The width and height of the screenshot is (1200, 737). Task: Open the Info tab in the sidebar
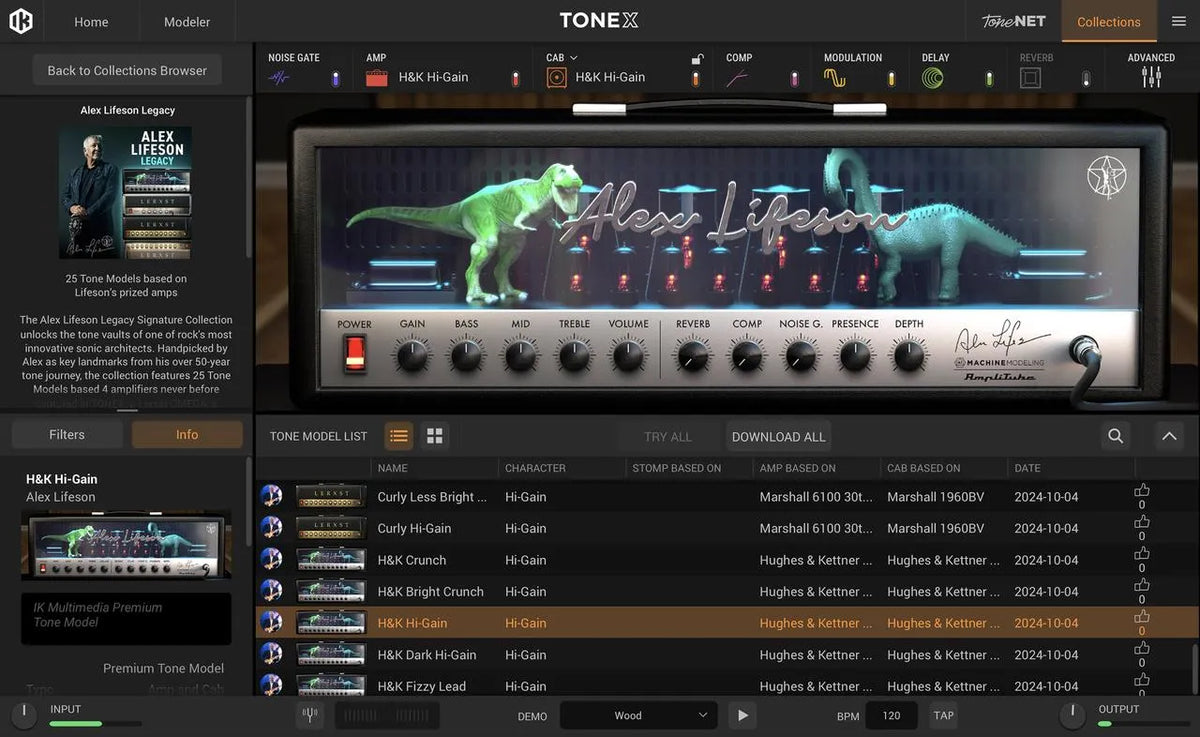point(186,433)
